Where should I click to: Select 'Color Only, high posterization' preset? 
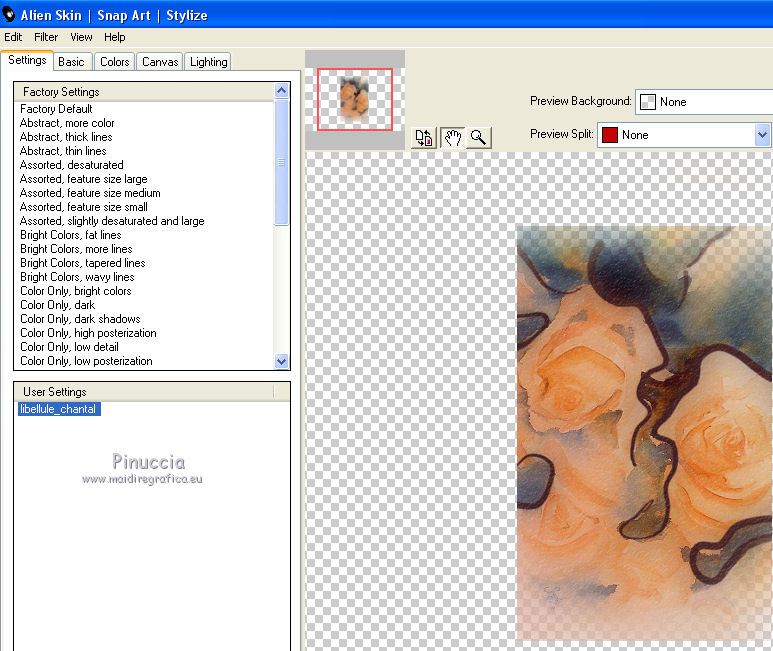pos(88,333)
